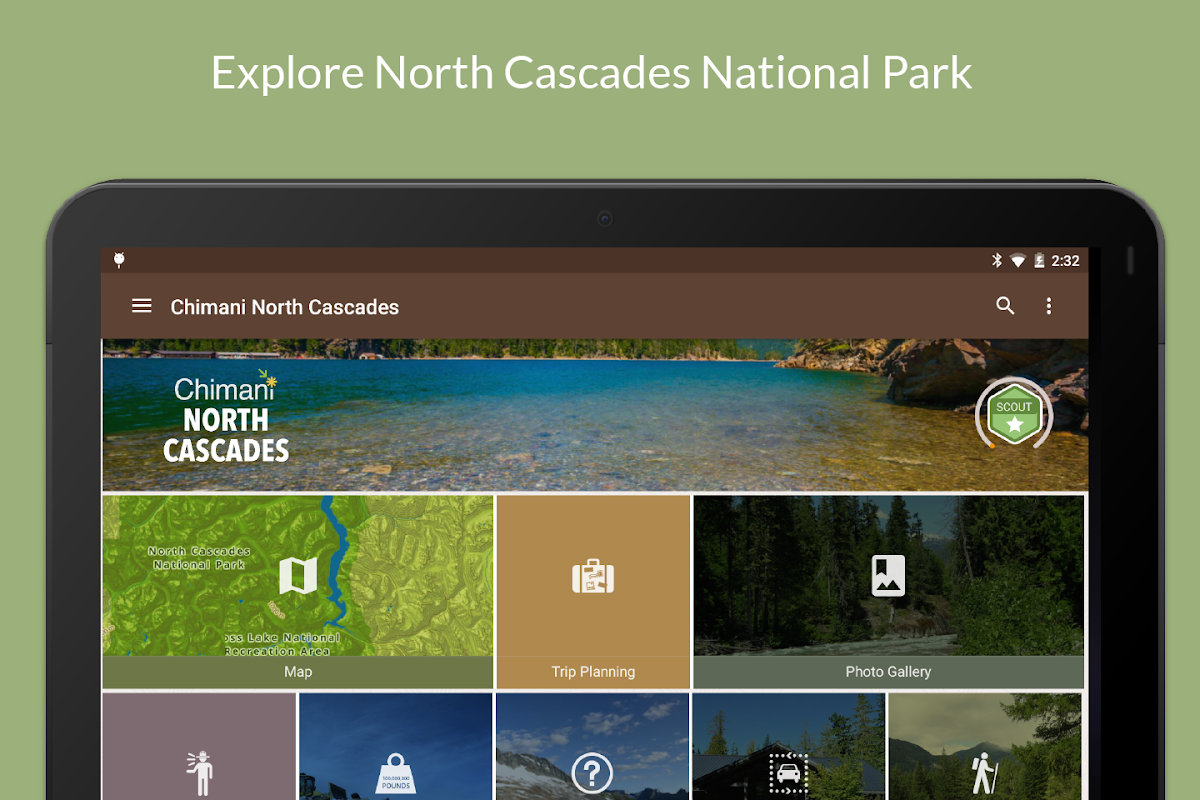Click the photo gallery bookmark-image icon
Viewport: 1200px width, 800px height.
coord(888,575)
